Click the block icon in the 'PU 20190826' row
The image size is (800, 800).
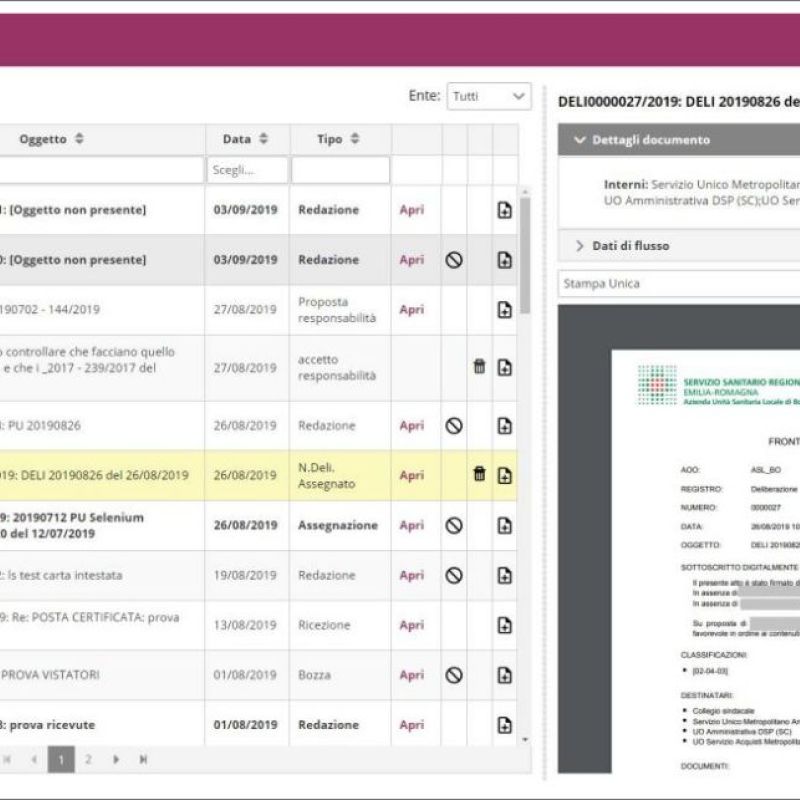coord(454,425)
